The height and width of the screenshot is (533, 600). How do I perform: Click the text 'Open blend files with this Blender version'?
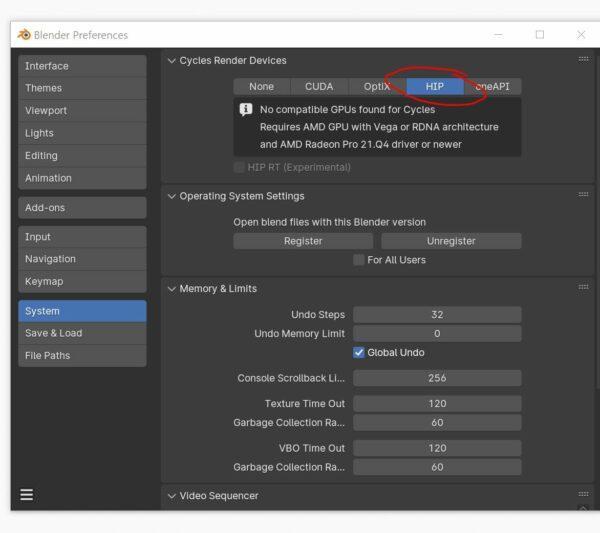pos(329,222)
